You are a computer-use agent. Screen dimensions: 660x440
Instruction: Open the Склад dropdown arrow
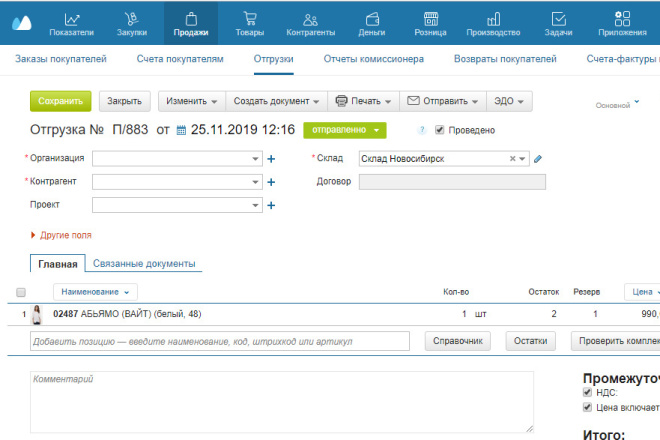click(522, 159)
